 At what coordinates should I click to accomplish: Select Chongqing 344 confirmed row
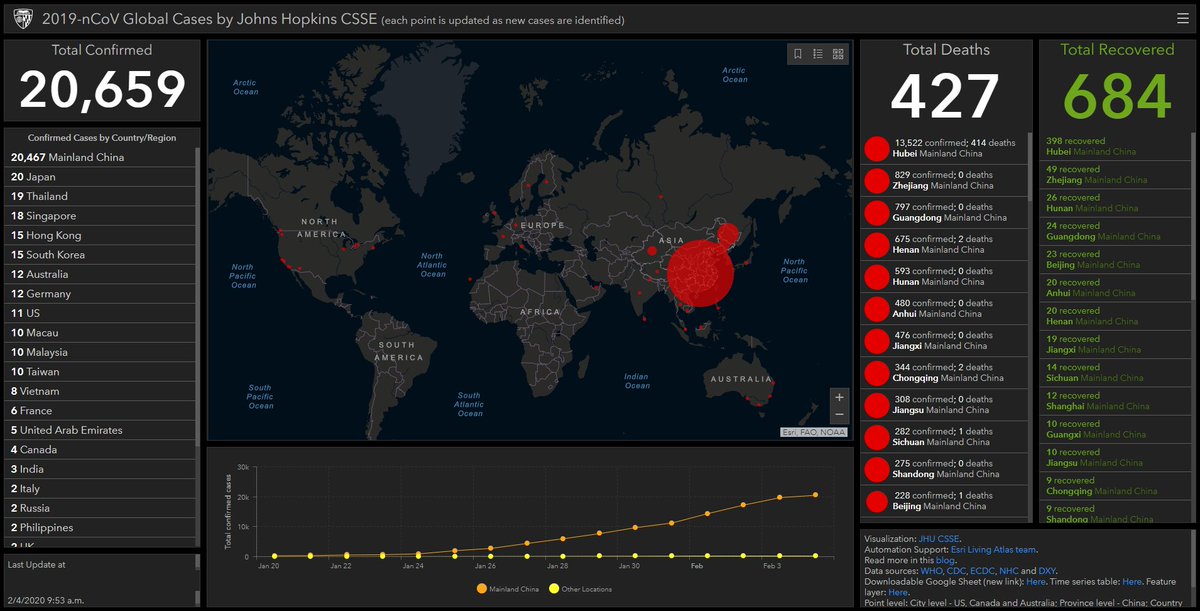click(x=943, y=372)
